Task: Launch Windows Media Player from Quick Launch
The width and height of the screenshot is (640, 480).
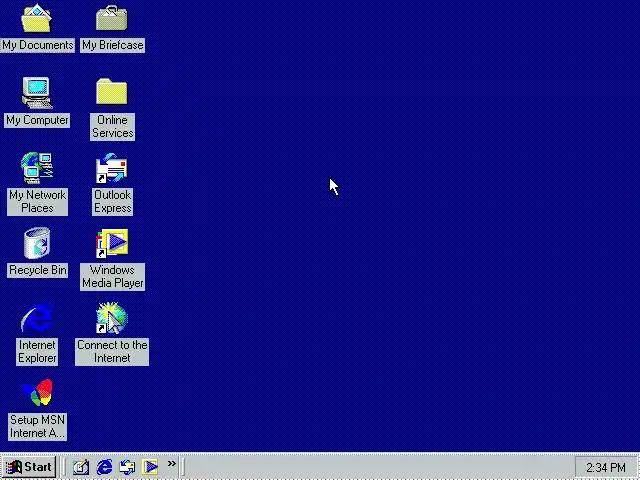Action: pos(150,467)
